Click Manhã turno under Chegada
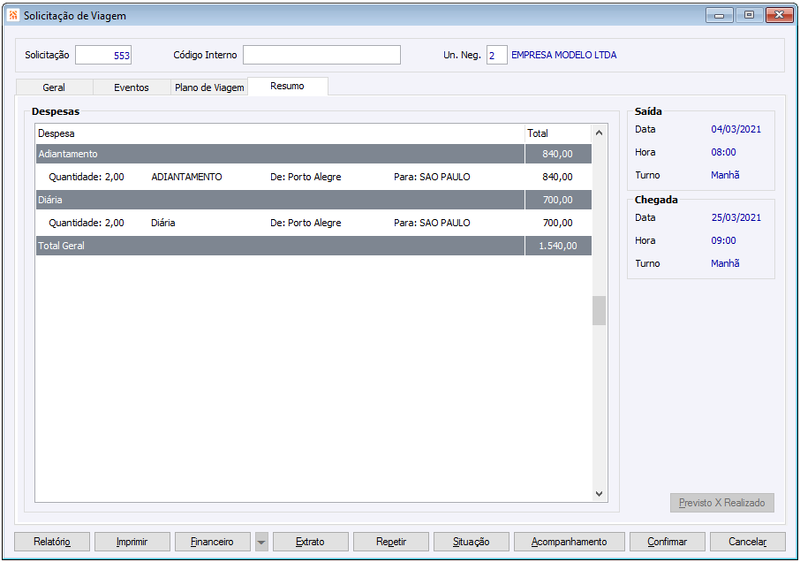 coord(725,263)
